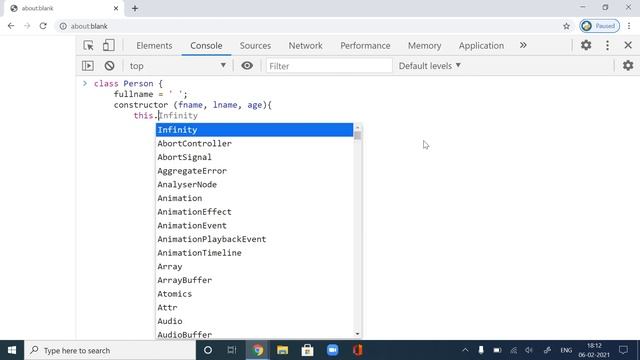
Task: Open console settings gear on the right
Action: click(x=628, y=65)
